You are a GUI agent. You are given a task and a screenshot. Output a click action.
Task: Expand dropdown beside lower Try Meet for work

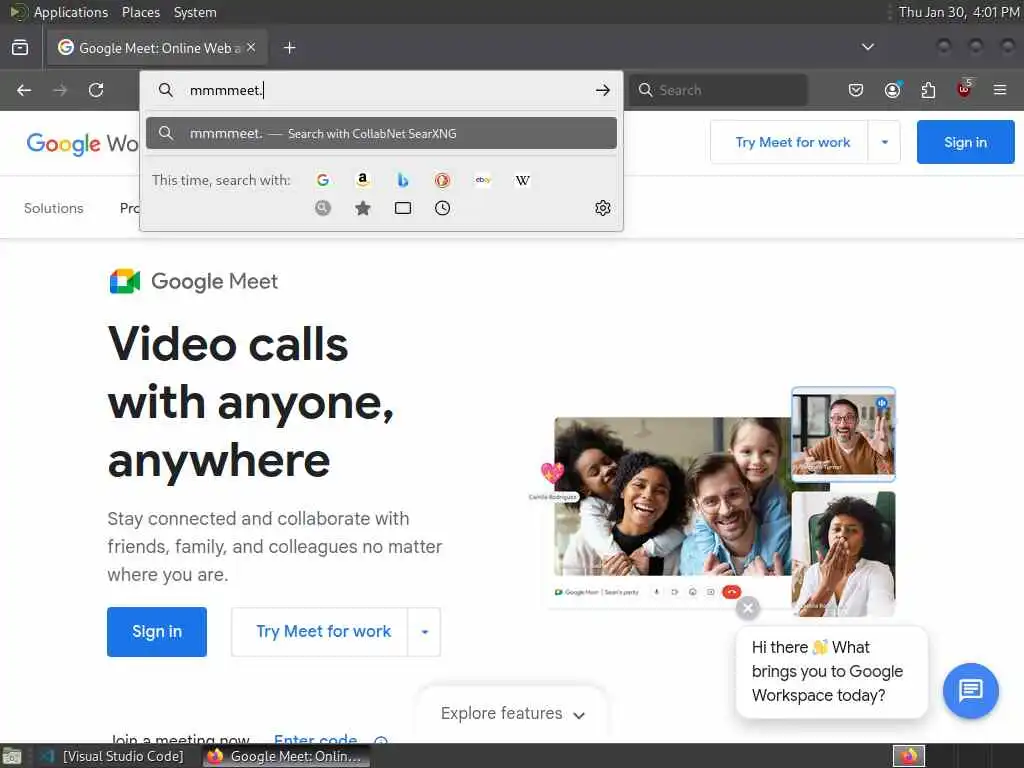[424, 632]
